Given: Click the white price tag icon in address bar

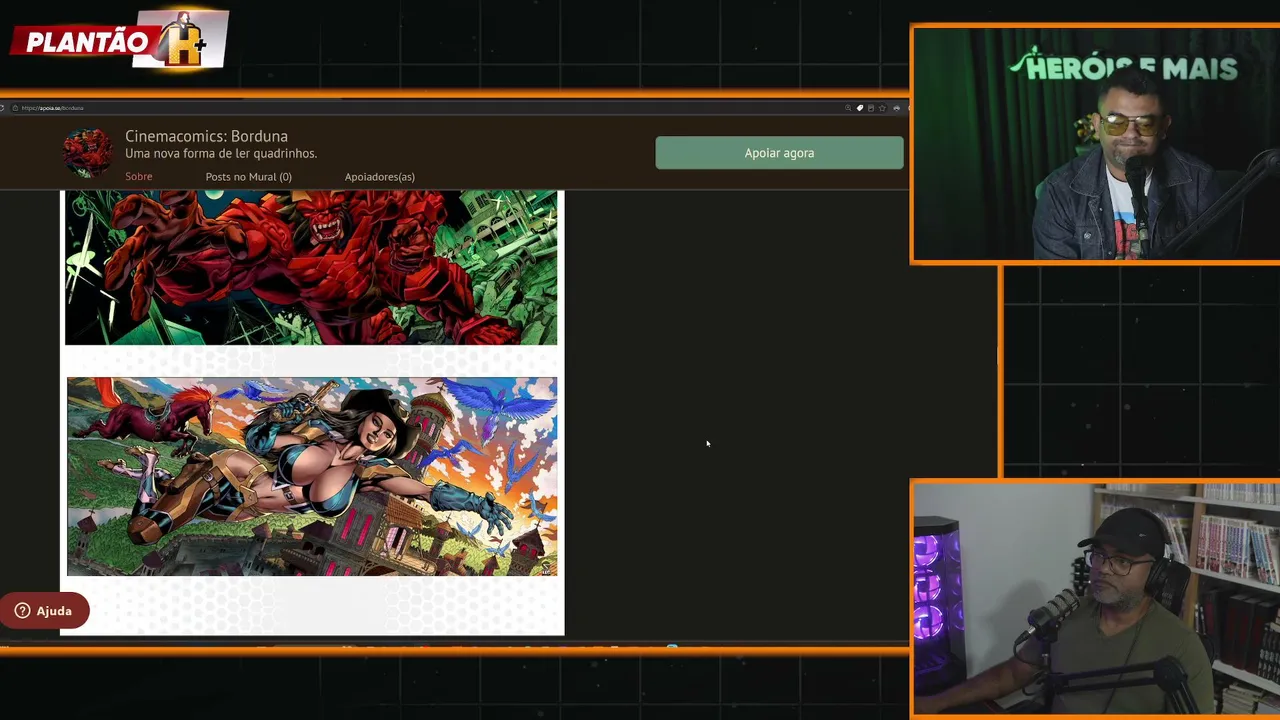Looking at the screenshot, I should coord(860,108).
